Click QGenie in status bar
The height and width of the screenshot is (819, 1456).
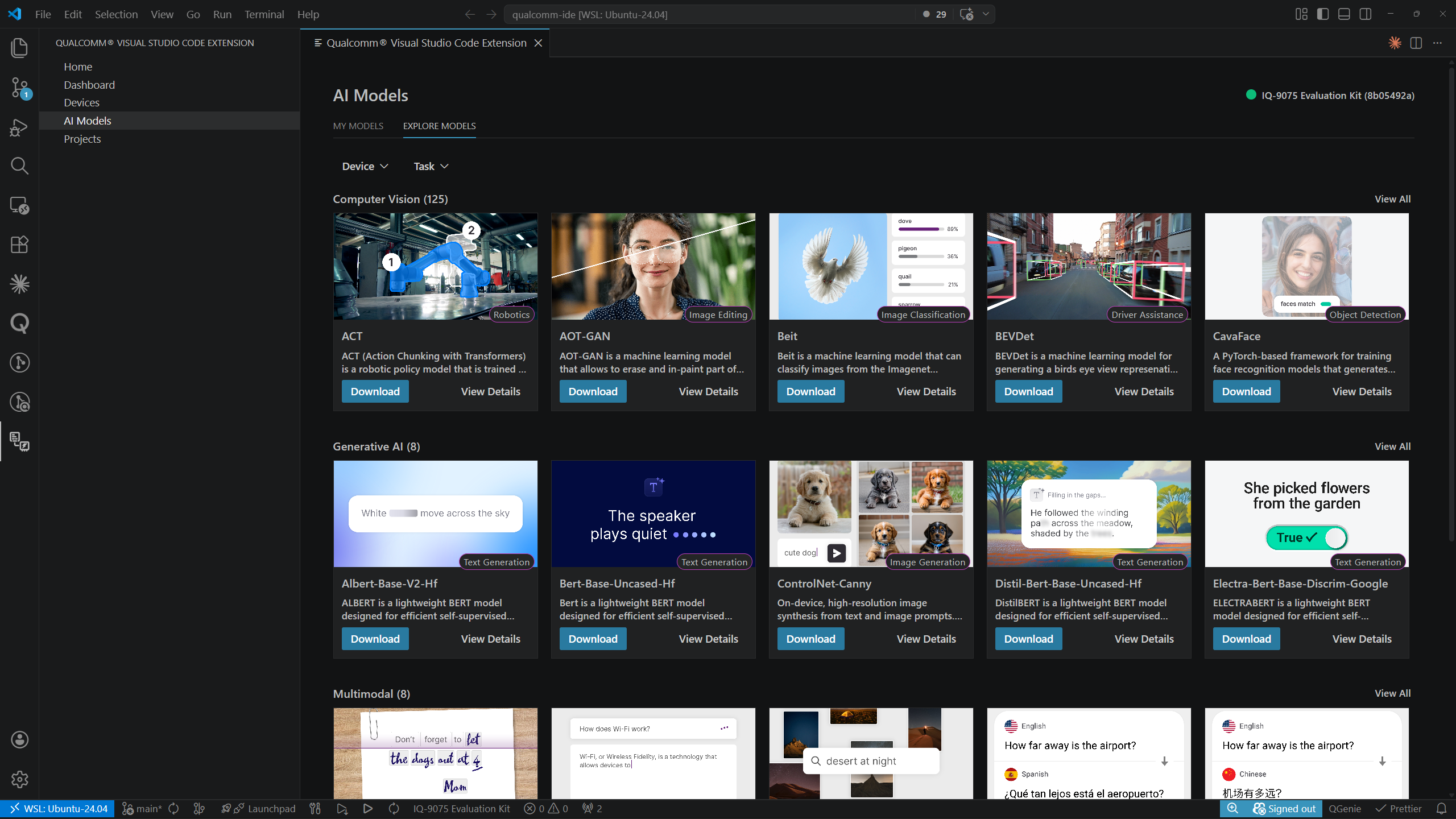click(1345, 809)
